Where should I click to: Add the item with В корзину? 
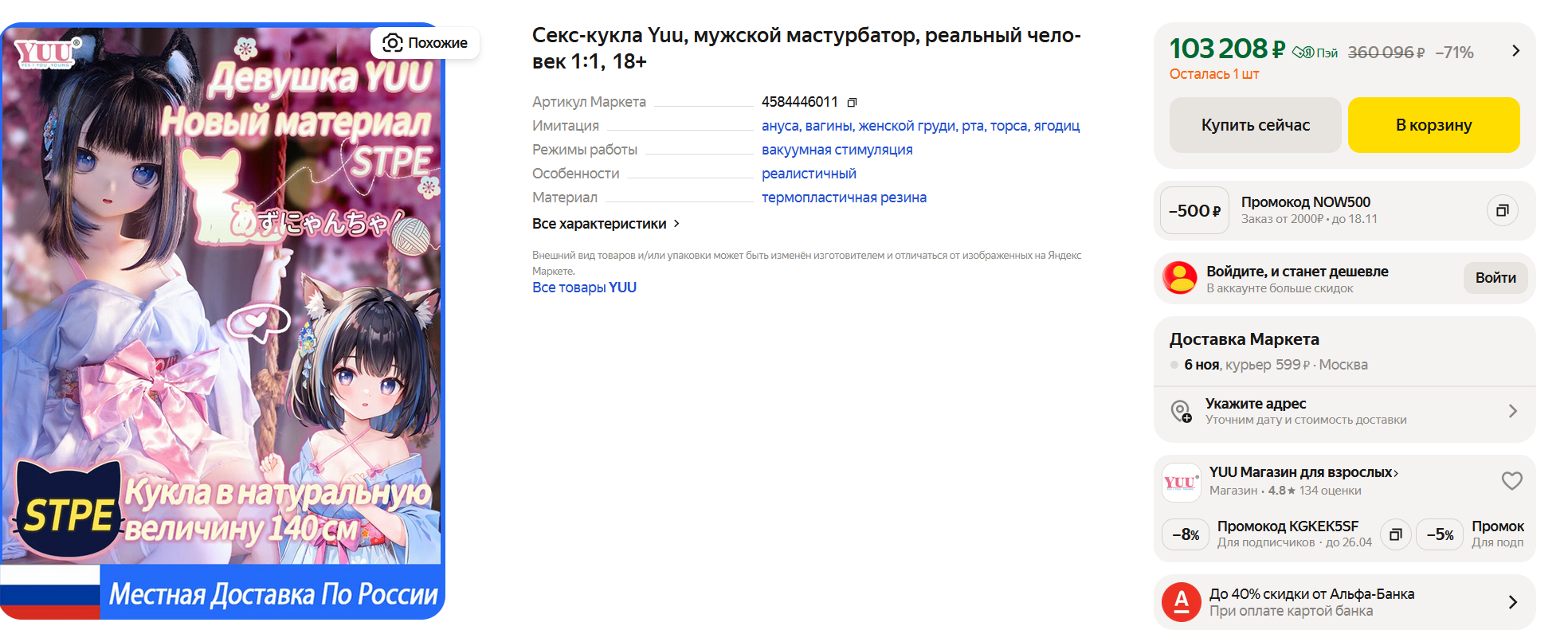tap(1433, 125)
